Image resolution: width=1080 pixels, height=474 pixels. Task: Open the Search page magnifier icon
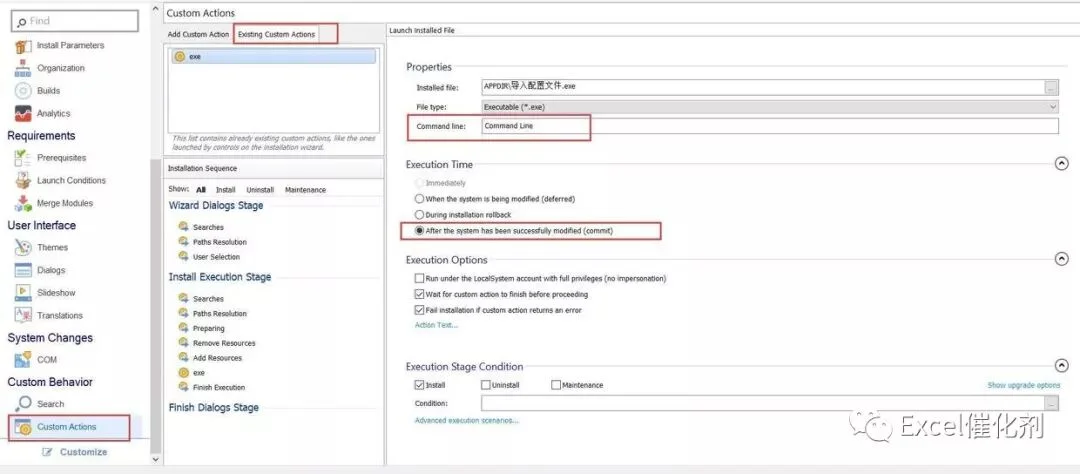pos(23,404)
